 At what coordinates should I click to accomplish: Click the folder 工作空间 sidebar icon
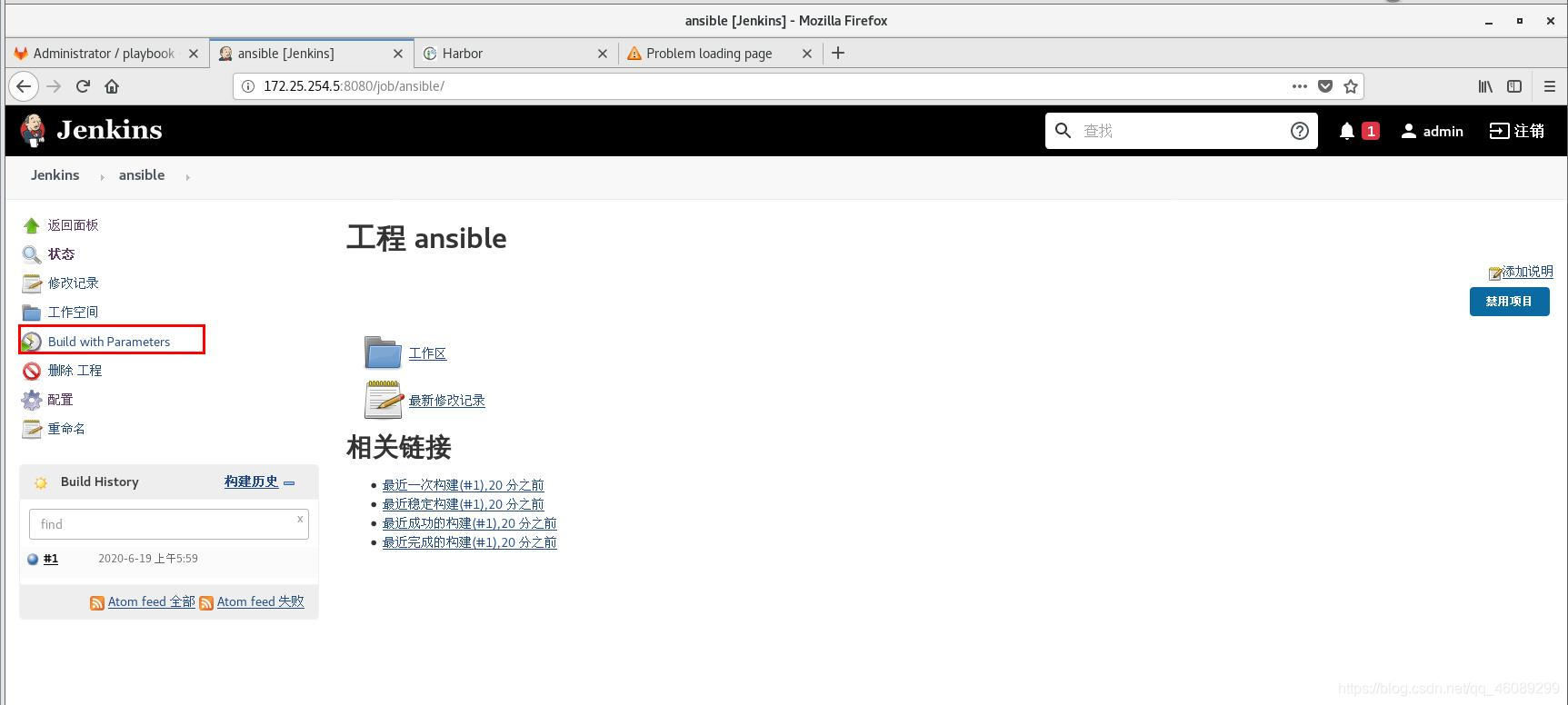point(32,313)
